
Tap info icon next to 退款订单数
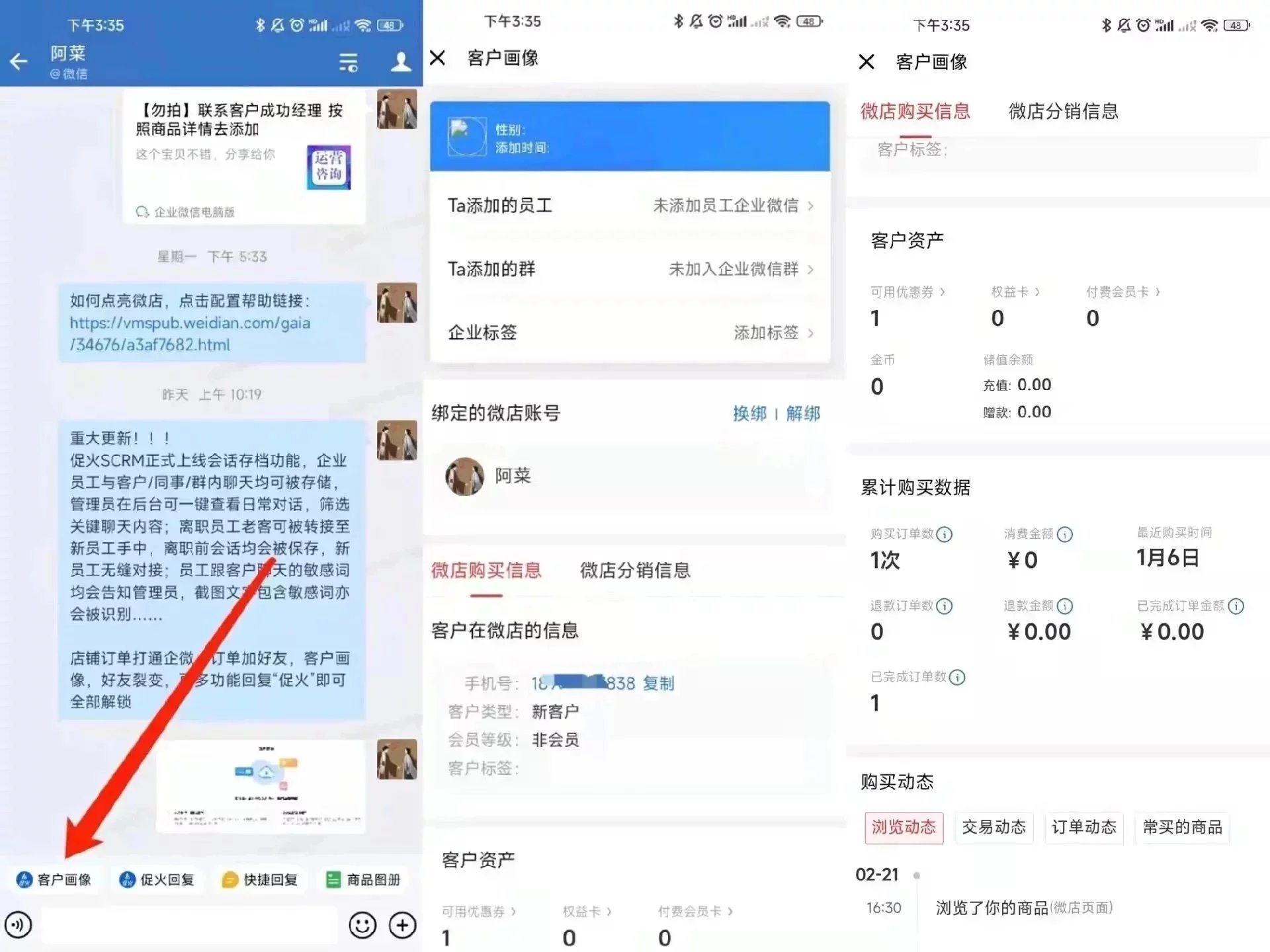[x=945, y=606]
